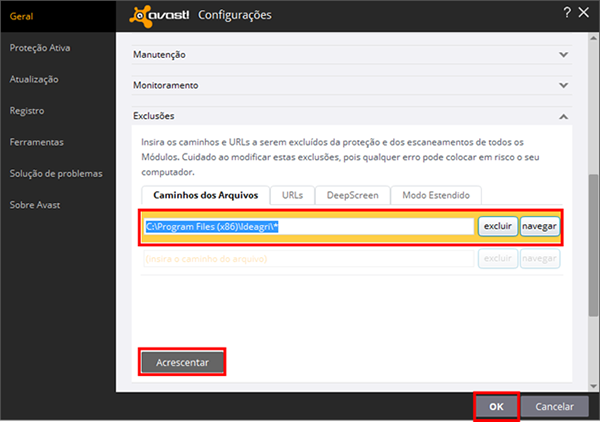
Task: Click the Avast logo icon
Action: (x=140, y=16)
